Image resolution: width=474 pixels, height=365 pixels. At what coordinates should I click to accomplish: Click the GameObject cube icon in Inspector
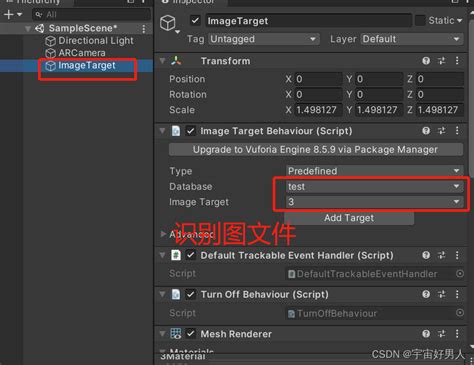click(168, 23)
